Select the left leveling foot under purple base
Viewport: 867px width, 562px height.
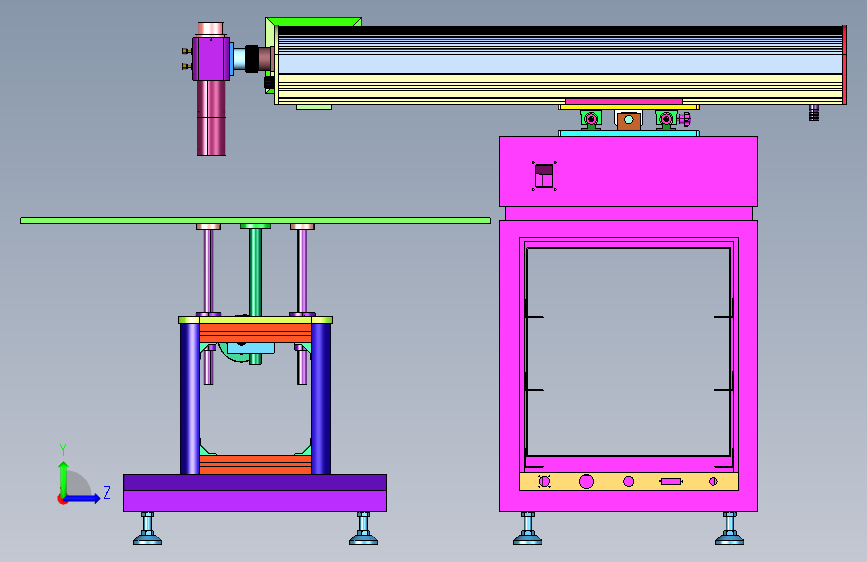pos(148,528)
